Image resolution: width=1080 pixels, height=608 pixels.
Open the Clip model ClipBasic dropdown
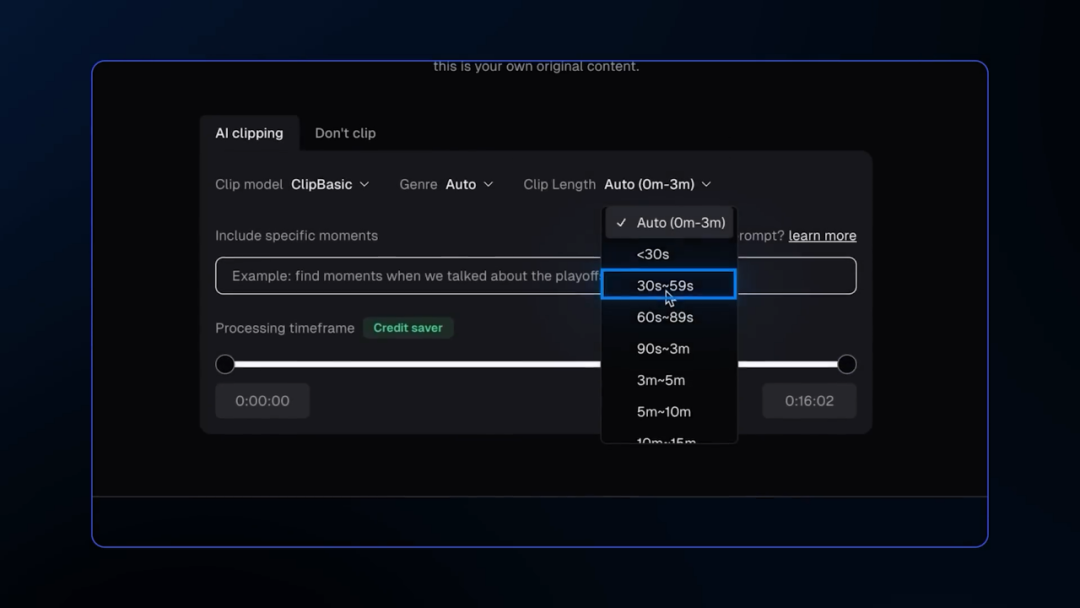click(330, 184)
